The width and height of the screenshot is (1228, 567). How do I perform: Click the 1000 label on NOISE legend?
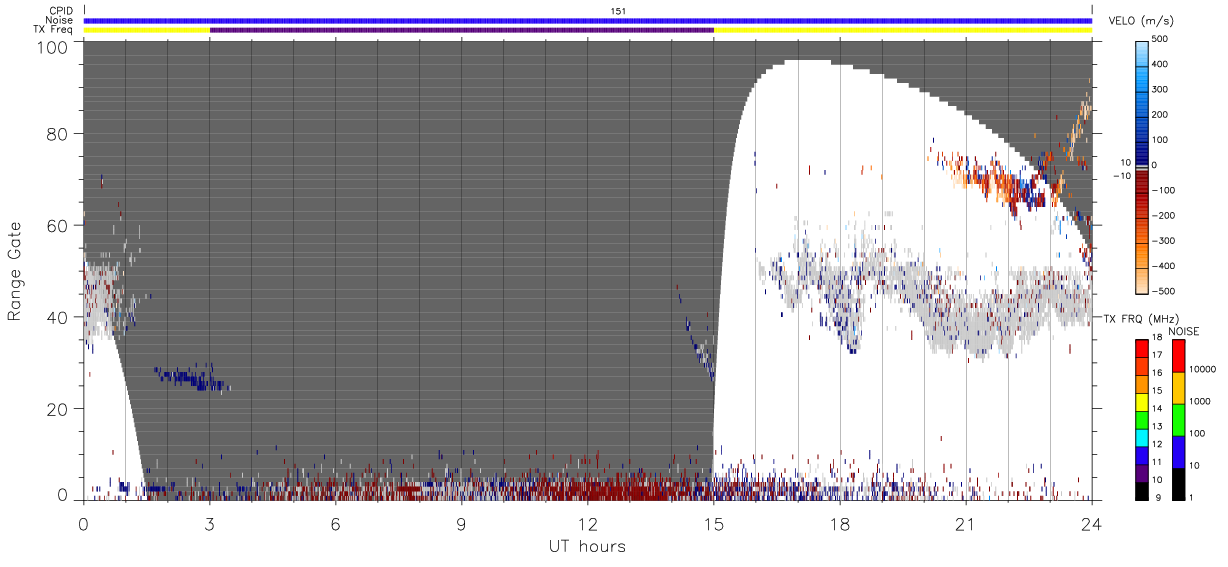coord(1200,401)
